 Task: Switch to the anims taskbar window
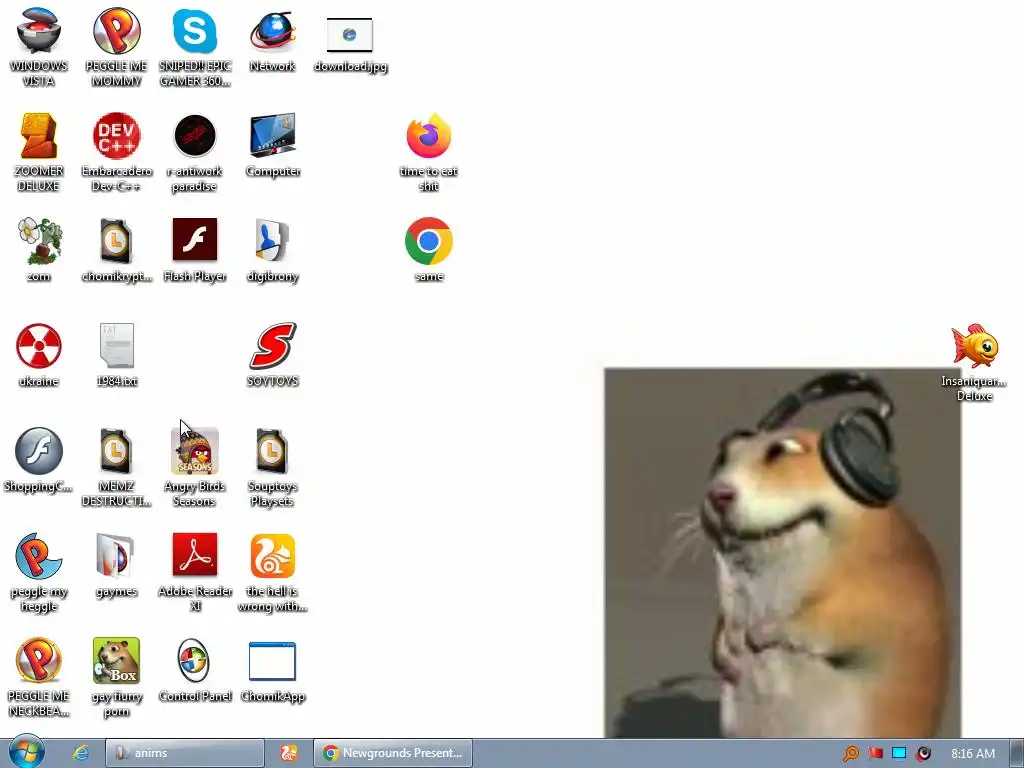click(x=185, y=753)
